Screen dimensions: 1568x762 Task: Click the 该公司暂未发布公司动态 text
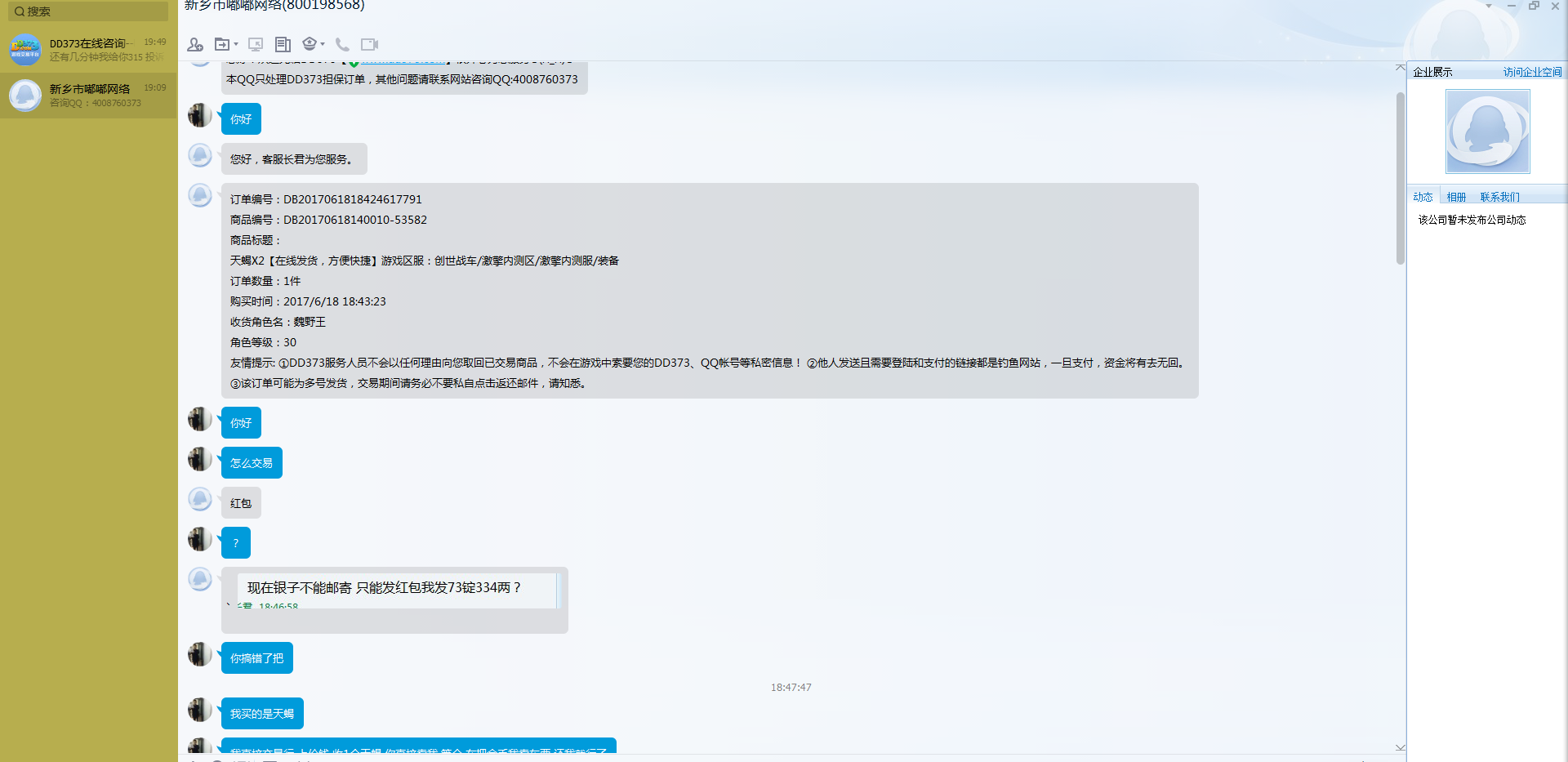pyautogui.click(x=1472, y=220)
